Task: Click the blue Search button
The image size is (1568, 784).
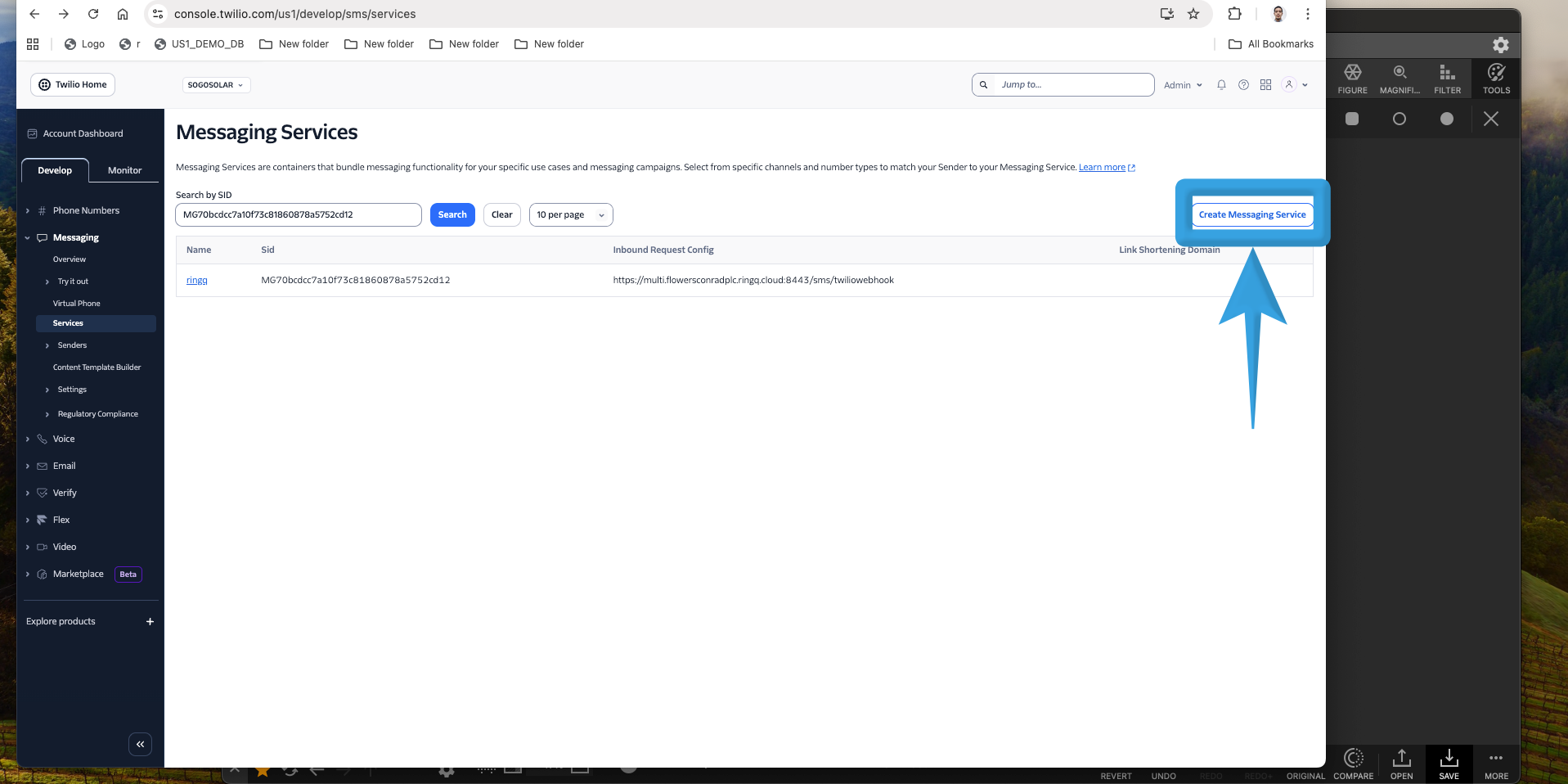Action: tap(452, 215)
